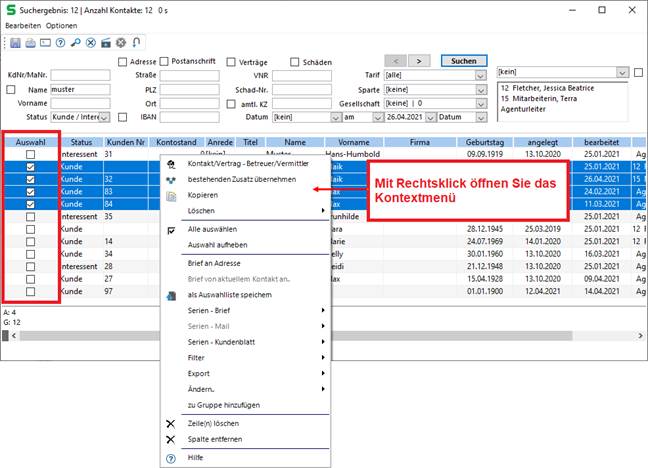The width and height of the screenshot is (648, 468).
Task: Enable the Adresse checkbox
Action: pos(124,62)
